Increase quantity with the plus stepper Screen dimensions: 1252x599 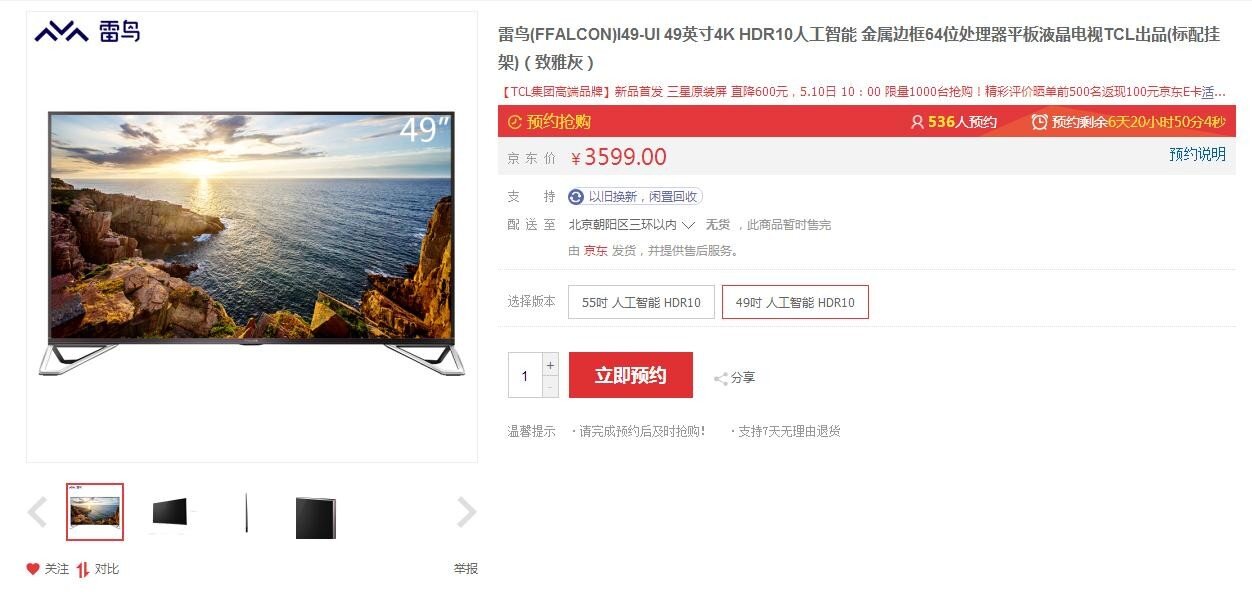tap(550, 365)
